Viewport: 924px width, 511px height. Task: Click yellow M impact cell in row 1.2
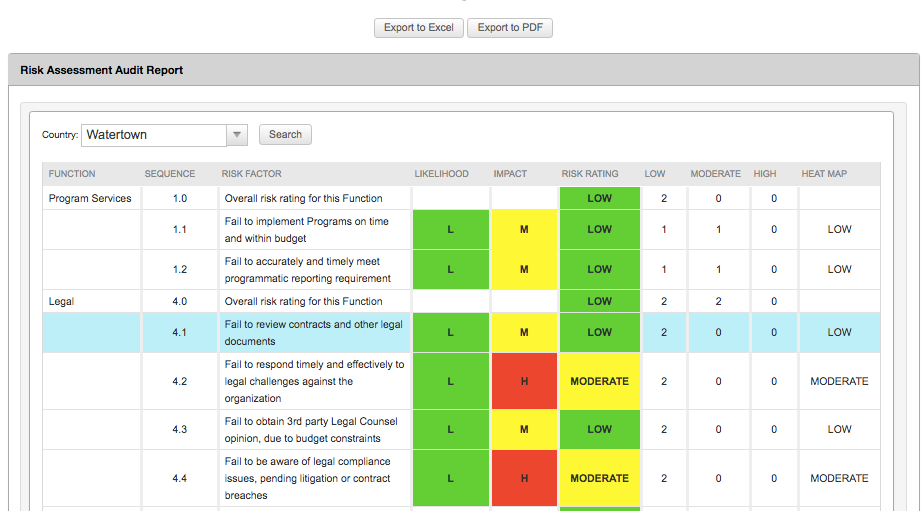[x=524, y=269]
